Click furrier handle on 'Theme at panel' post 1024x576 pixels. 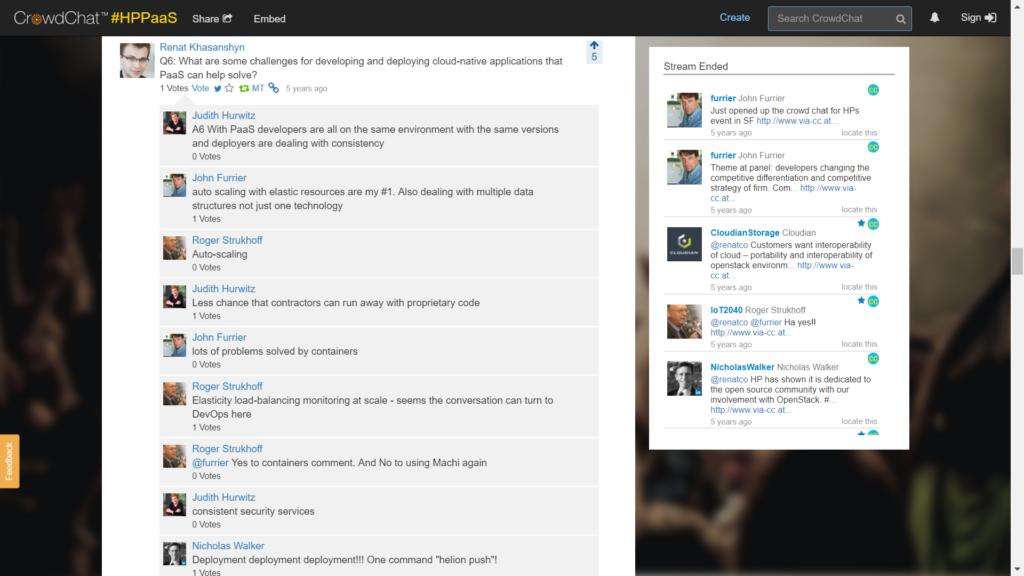(723, 155)
